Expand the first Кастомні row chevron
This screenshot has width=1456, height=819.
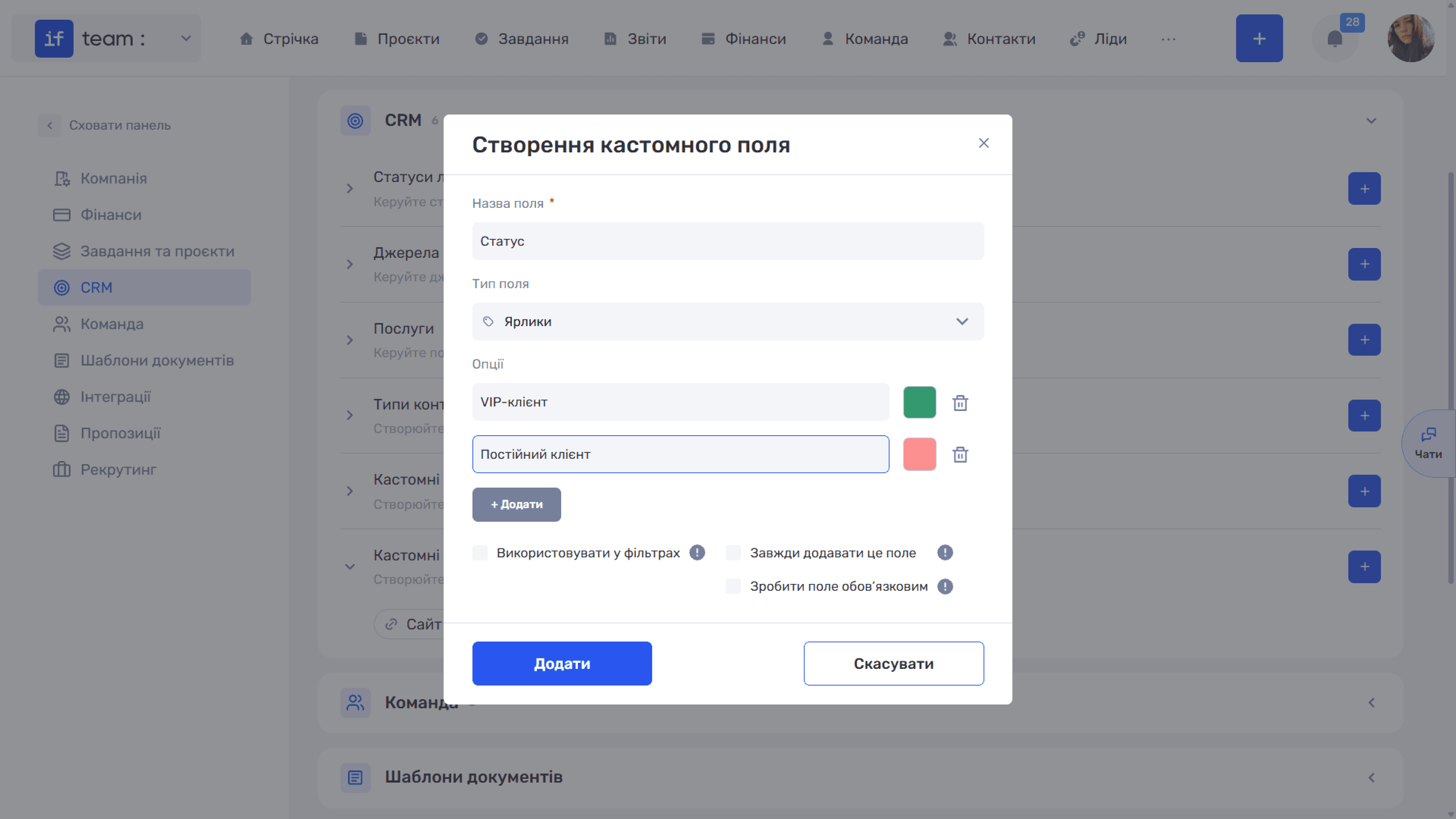click(350, 491)
